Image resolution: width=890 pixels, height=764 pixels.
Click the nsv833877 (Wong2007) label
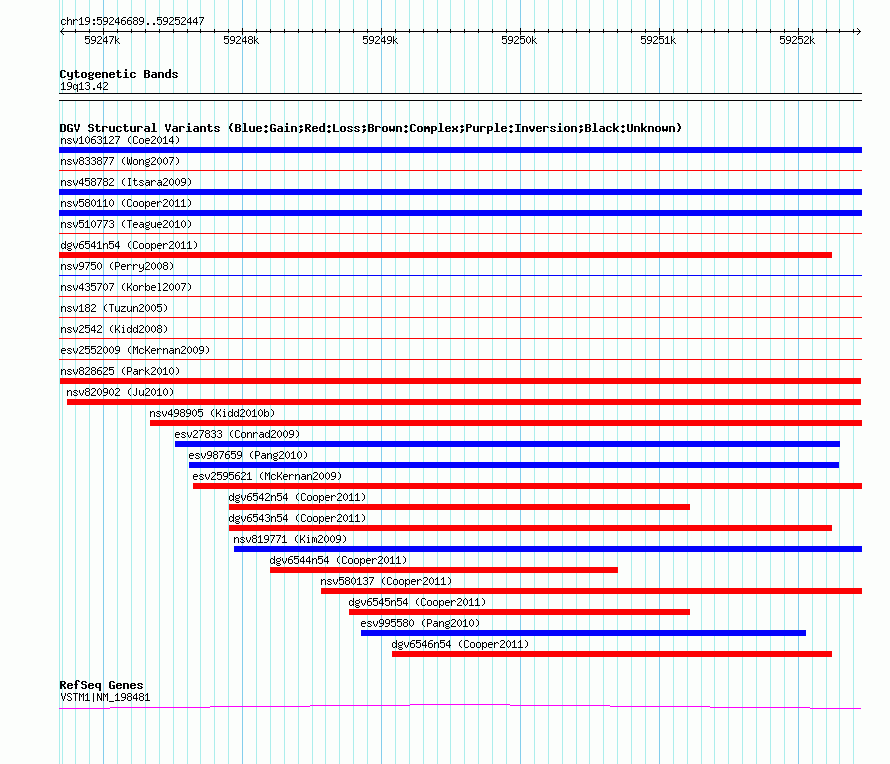(x=120, y=161)
